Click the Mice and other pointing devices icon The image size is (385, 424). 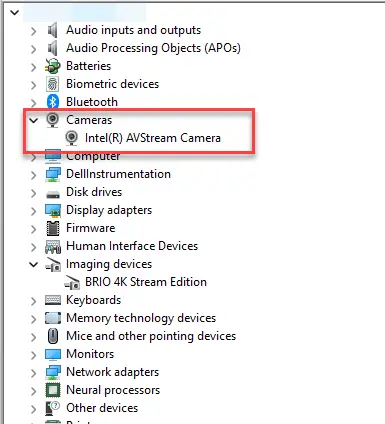coord(53,336)
